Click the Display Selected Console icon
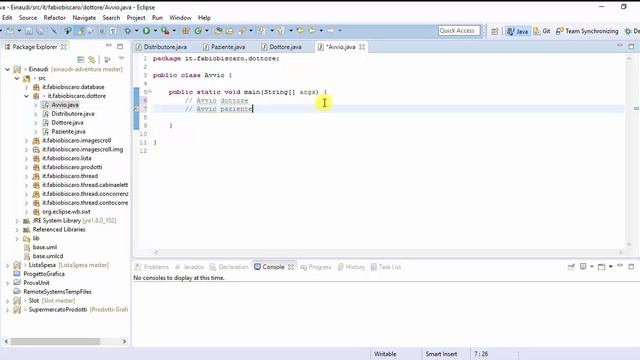The image size is (640, 360). pyautogui.click(x=583, y=267)
